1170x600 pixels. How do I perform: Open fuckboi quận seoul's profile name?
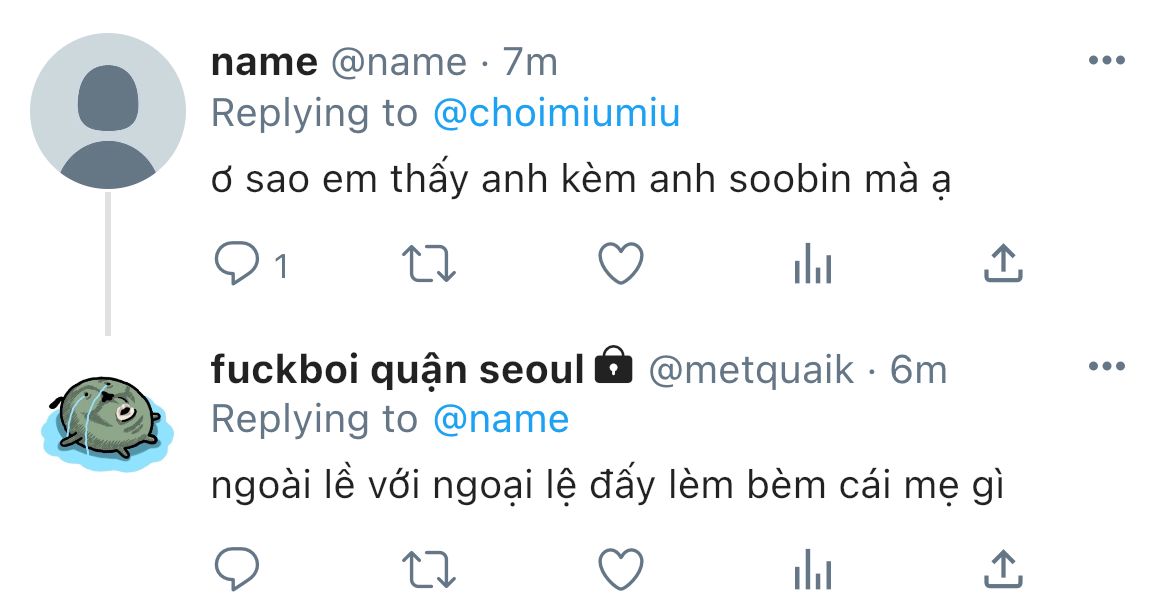point(397,370)
